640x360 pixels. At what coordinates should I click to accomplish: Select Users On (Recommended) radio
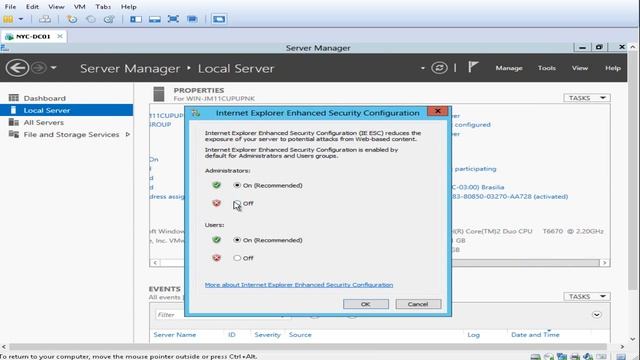[237, 240]
